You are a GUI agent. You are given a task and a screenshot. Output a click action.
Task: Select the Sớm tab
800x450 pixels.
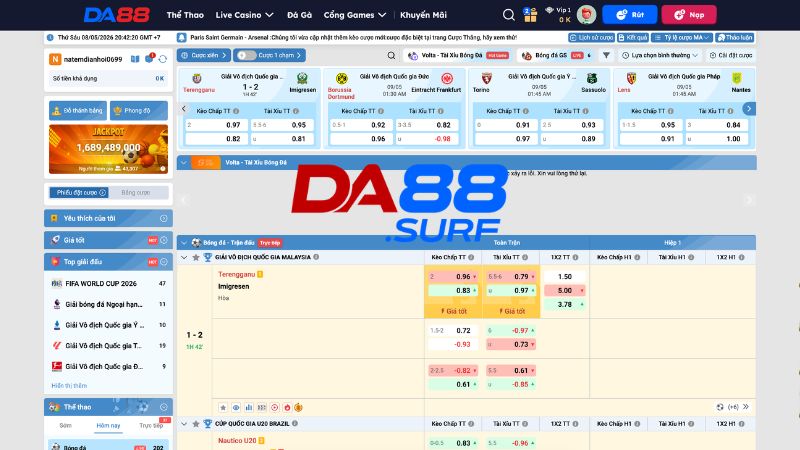pyautogui.click(x=65, y=426)
